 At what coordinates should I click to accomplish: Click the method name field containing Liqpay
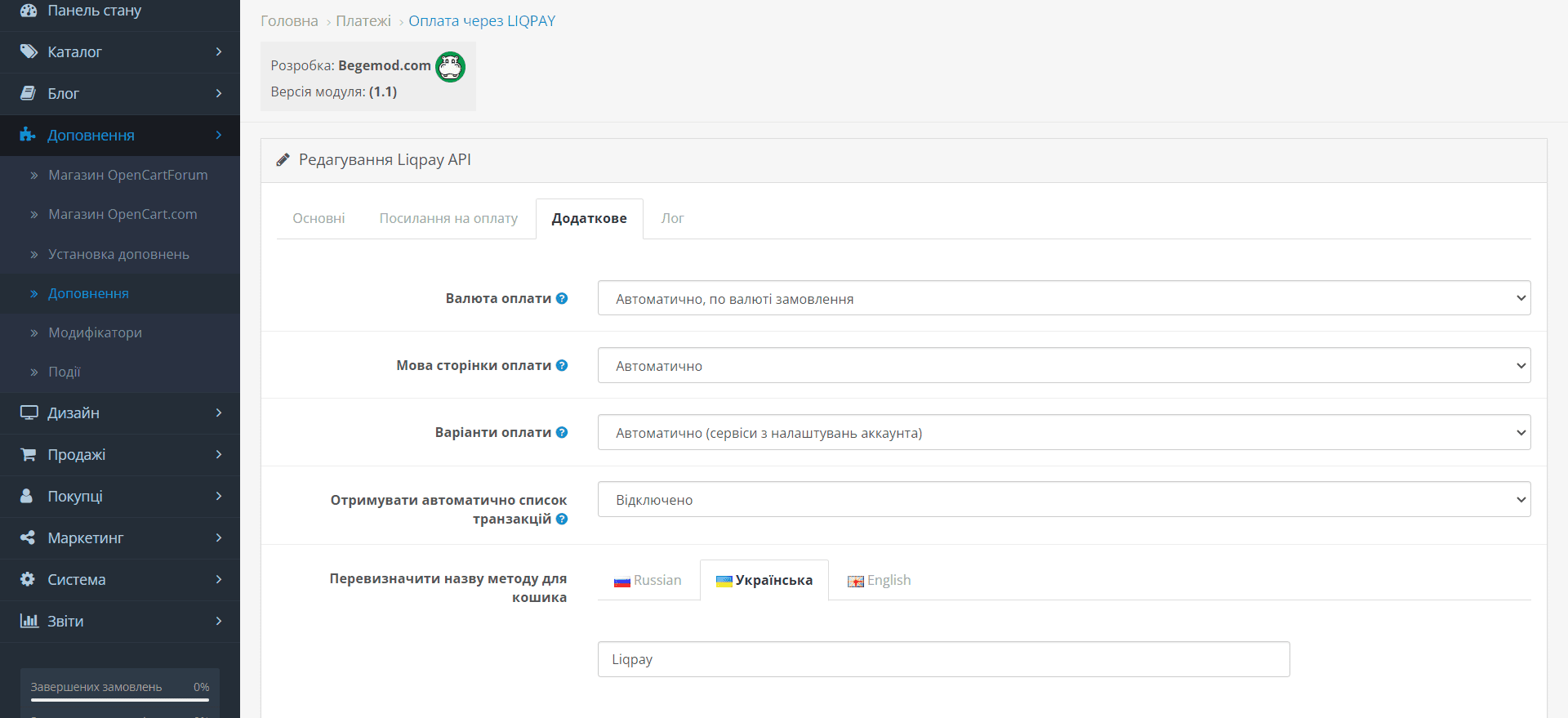click(943, 659)
